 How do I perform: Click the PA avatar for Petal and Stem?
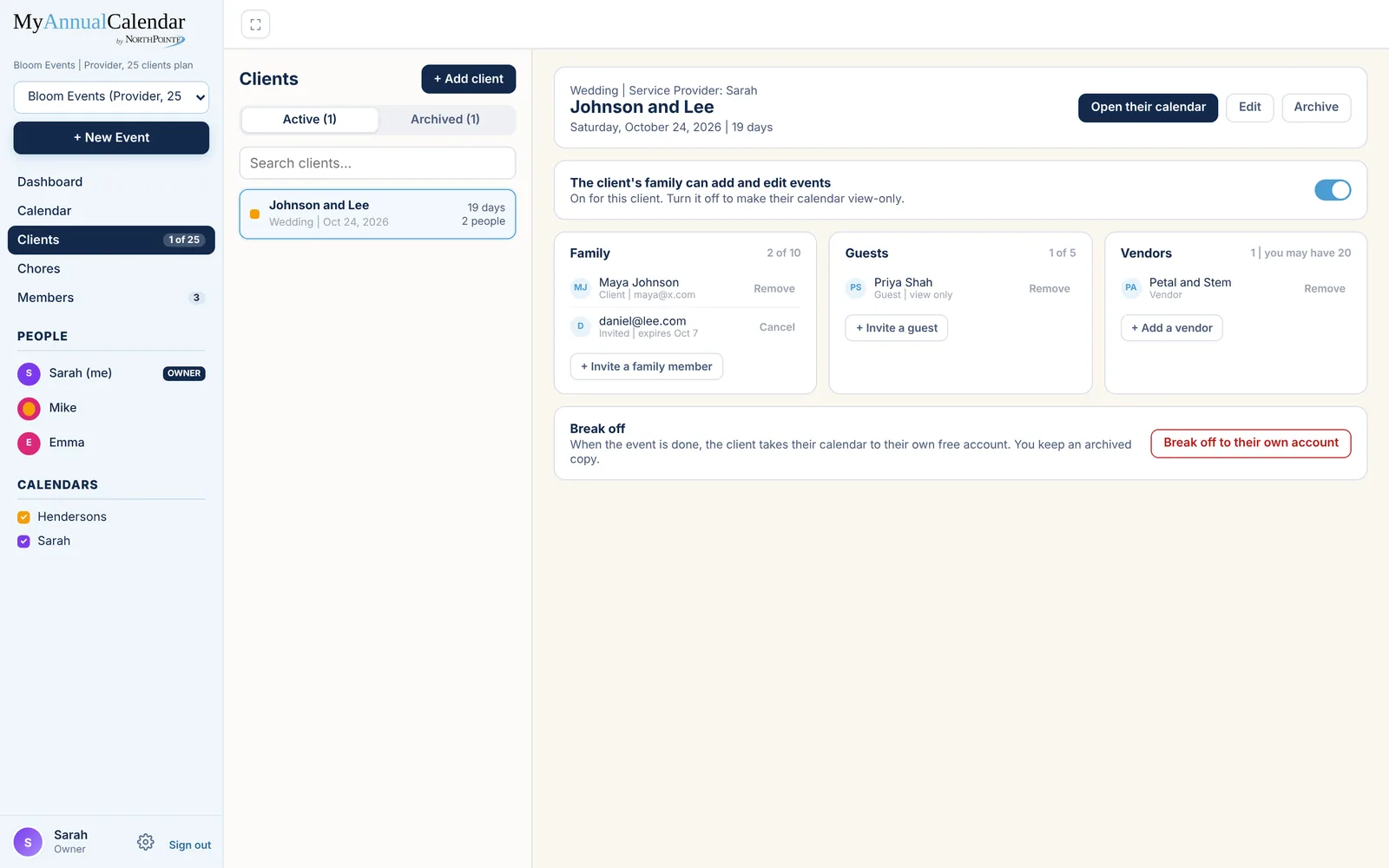(1131, 288)
